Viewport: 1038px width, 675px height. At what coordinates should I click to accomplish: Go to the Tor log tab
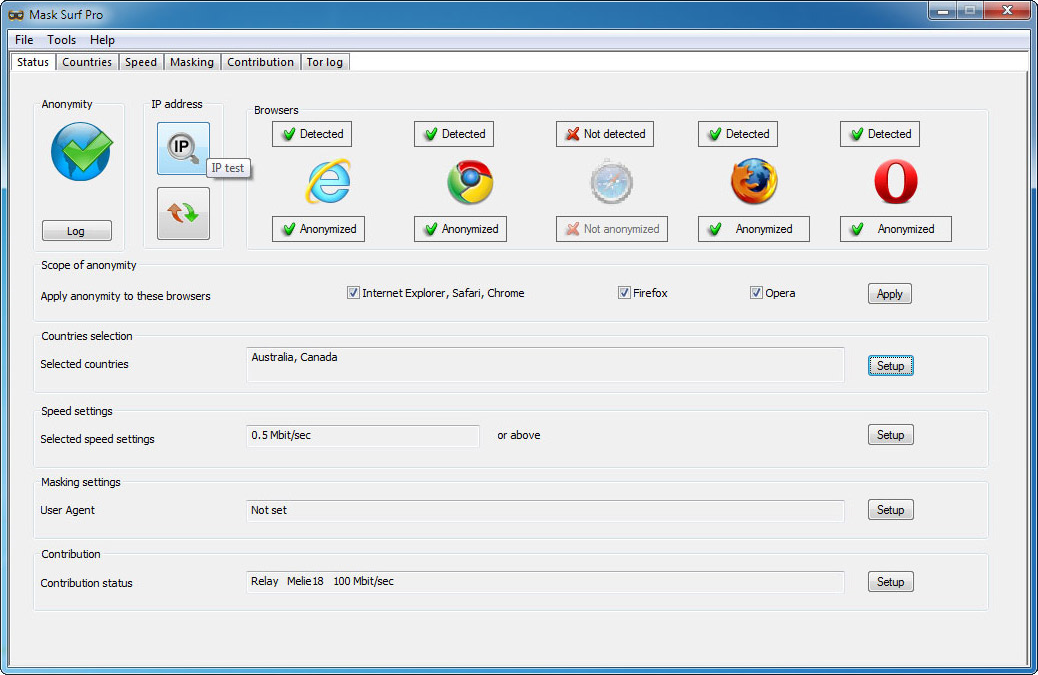(x=324, y=62)
